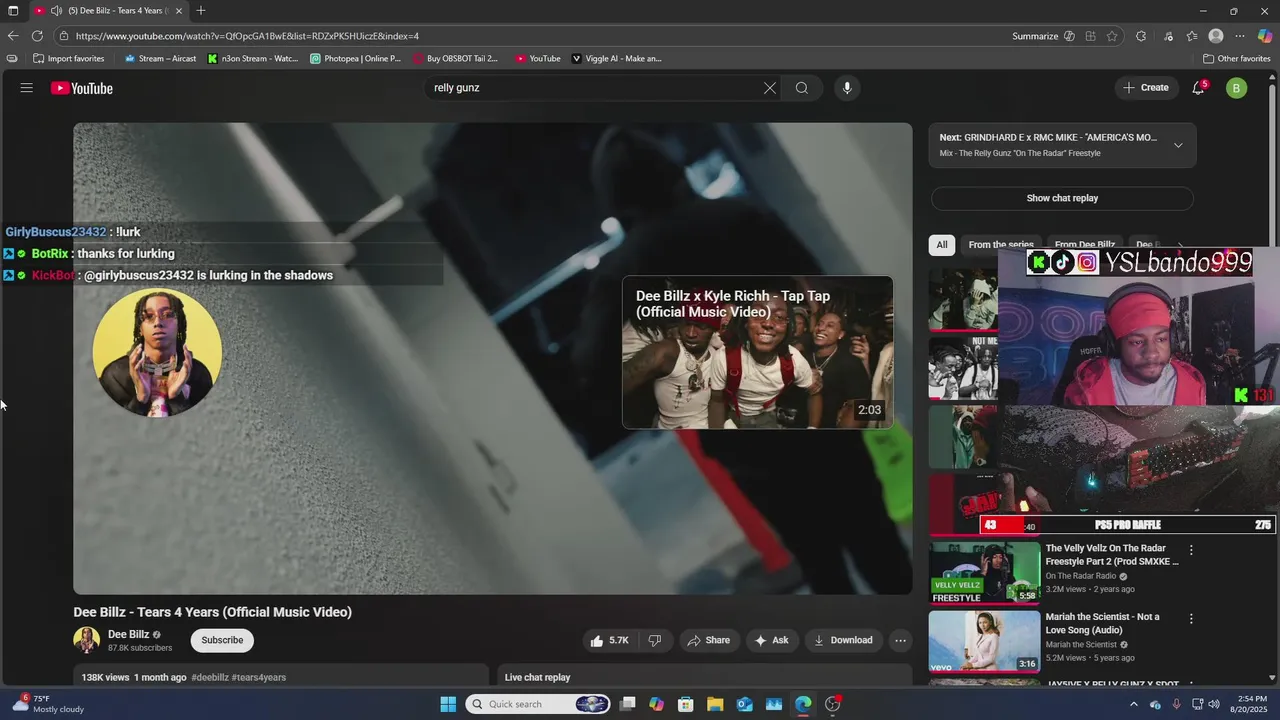Open the YouTube guide hamburger menu
Viewport: 1280px width, 720px height.
pos(27,88)
